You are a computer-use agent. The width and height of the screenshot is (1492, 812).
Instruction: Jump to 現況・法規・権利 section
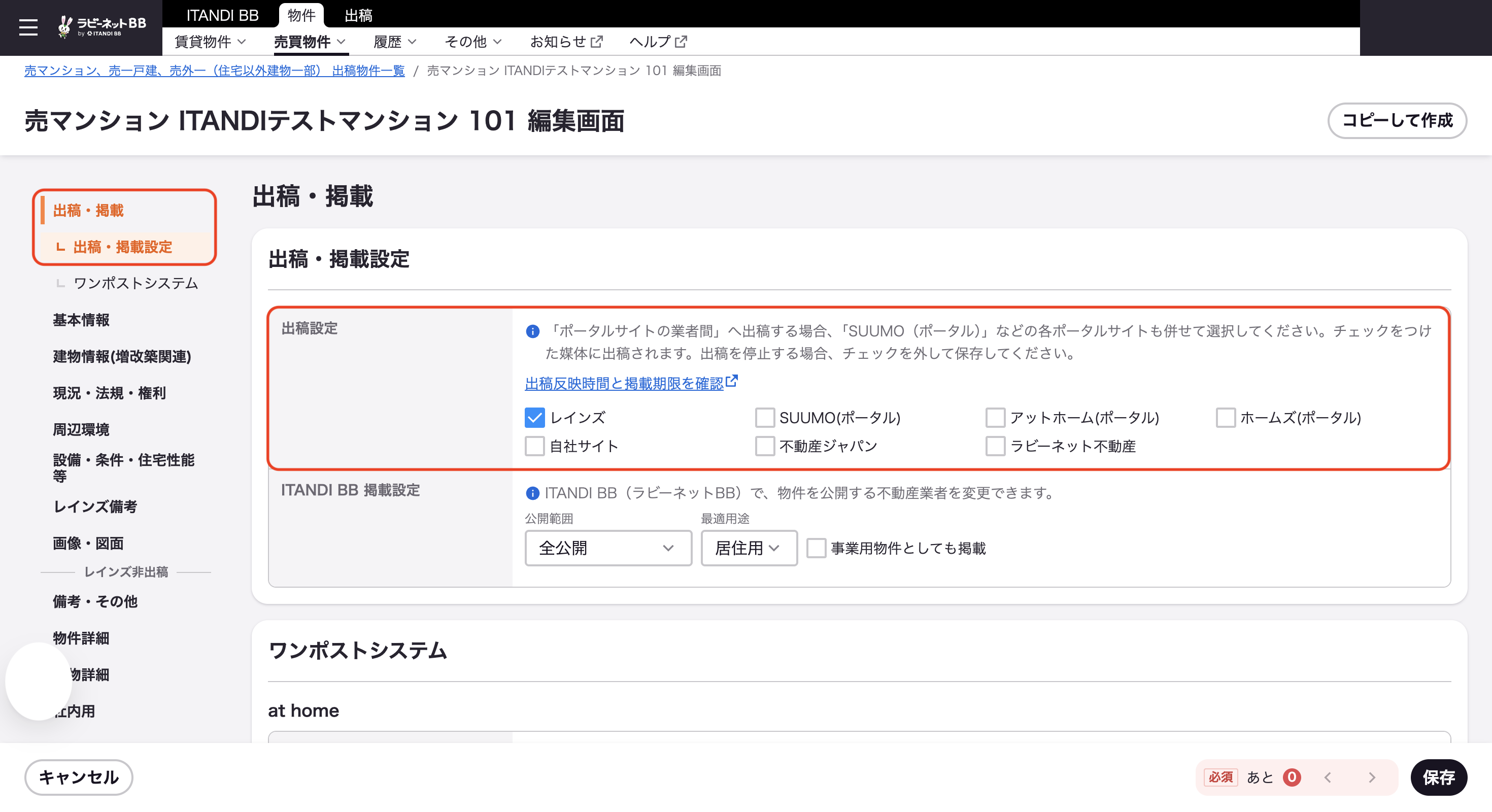click(110, 393)
